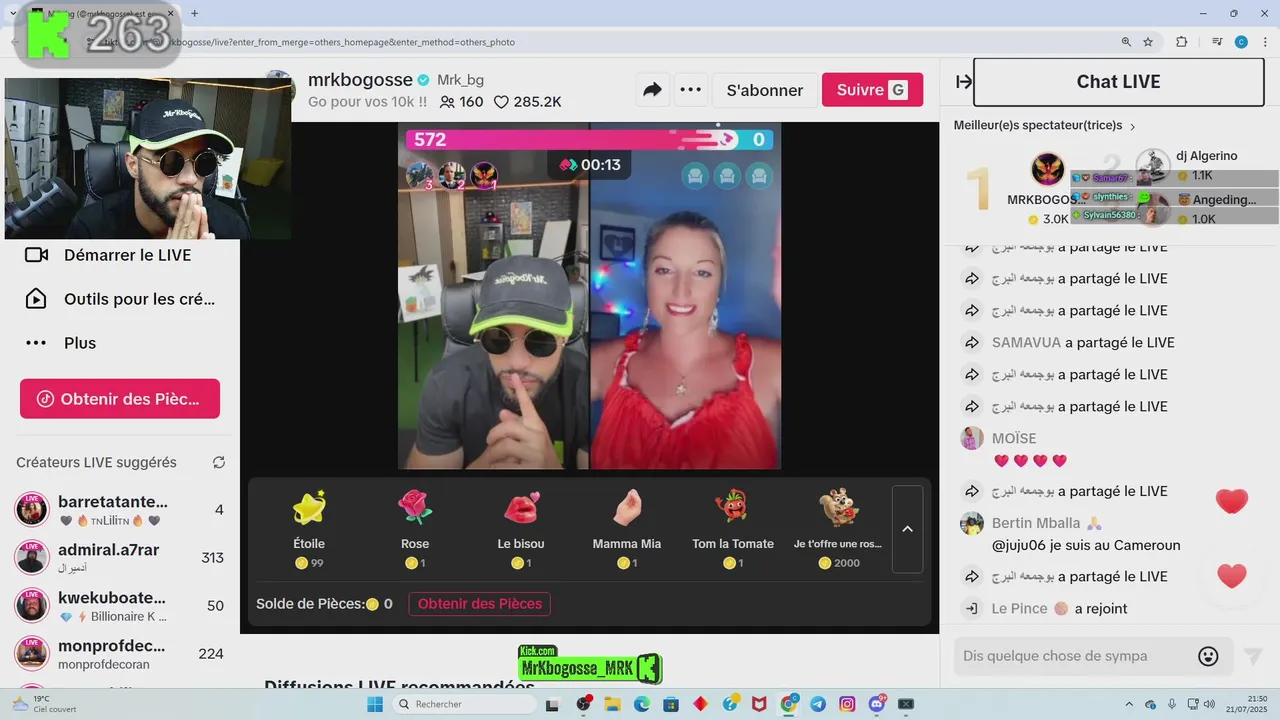This screenshot has width=1280, height=720.
Task: Open Chrome three-dot menu
Action: coord(1264,42)
